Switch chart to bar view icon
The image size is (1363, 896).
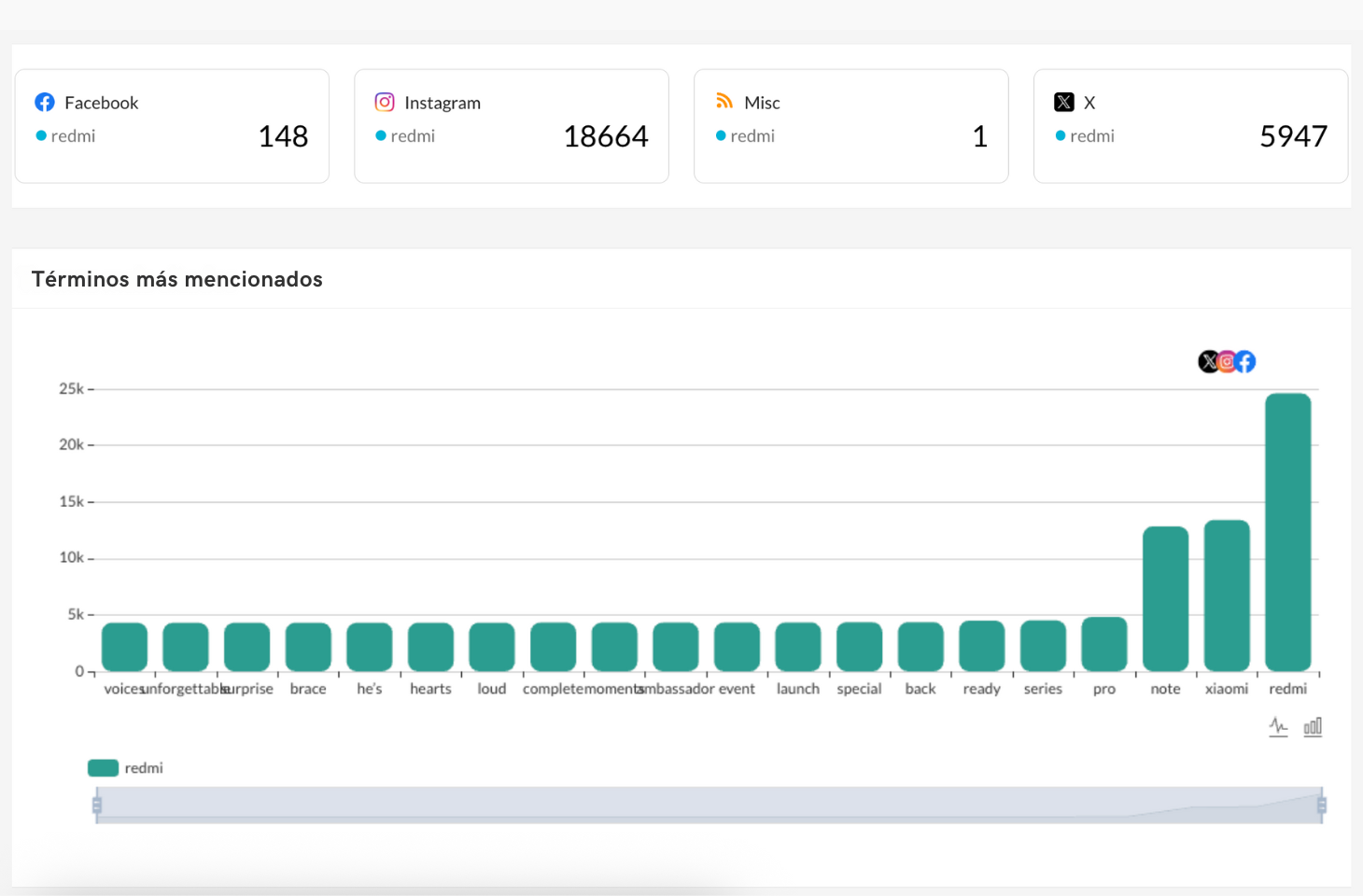pos(1313,726)
